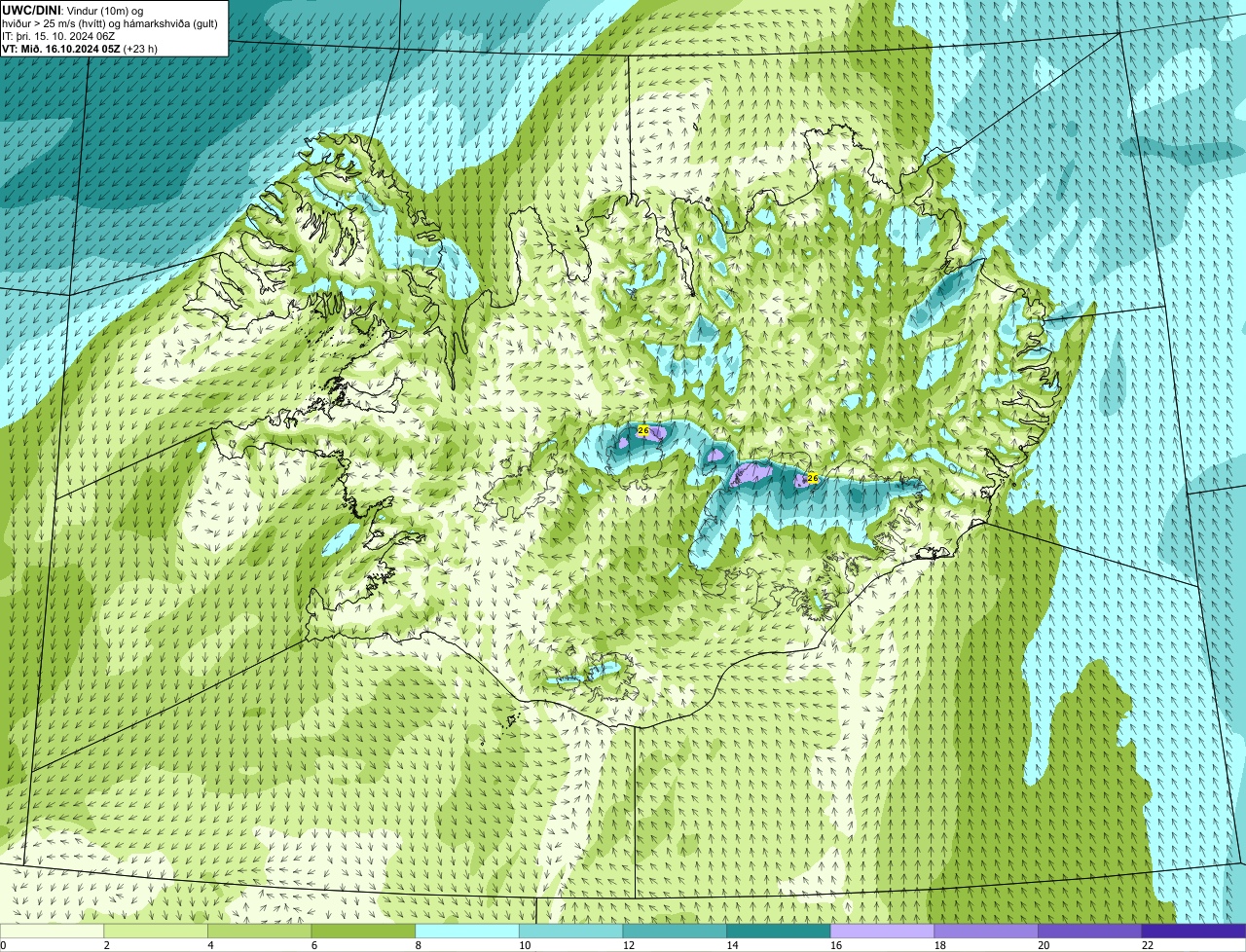
Task: Click the "22" label on the color scale
Action: point(1148,945)
